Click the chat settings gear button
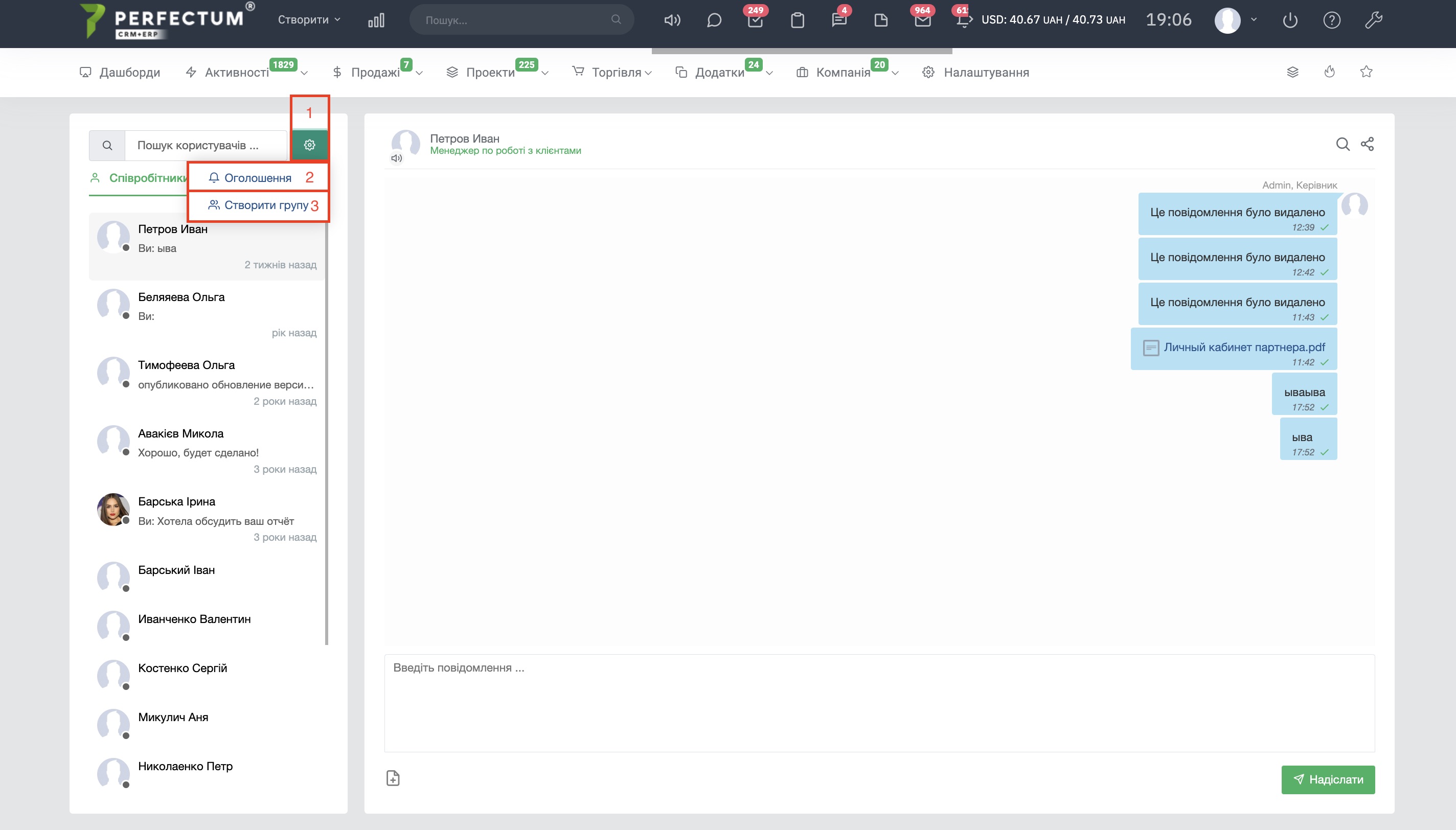 tap(310, 145)
